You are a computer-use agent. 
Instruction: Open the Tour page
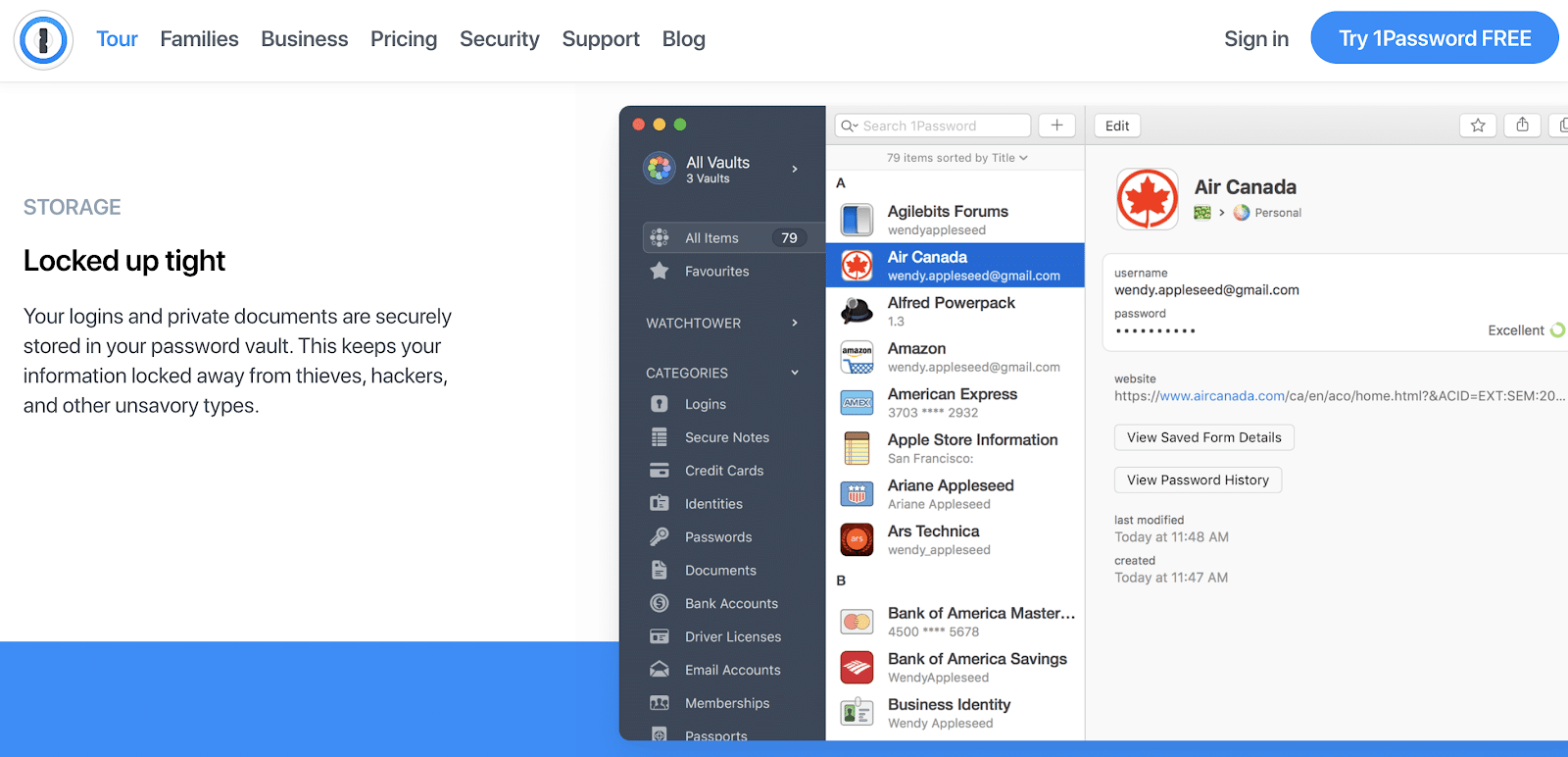[x=117, y=39]
